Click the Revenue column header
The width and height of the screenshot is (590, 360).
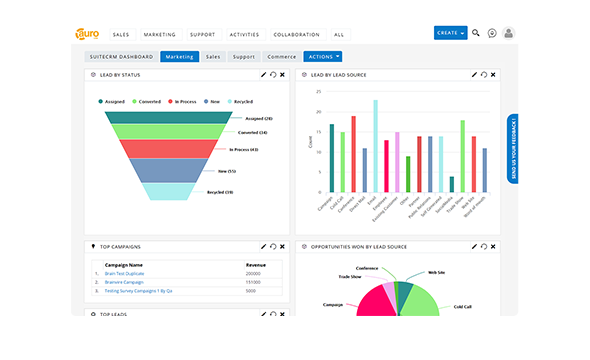tap(255, 265)
